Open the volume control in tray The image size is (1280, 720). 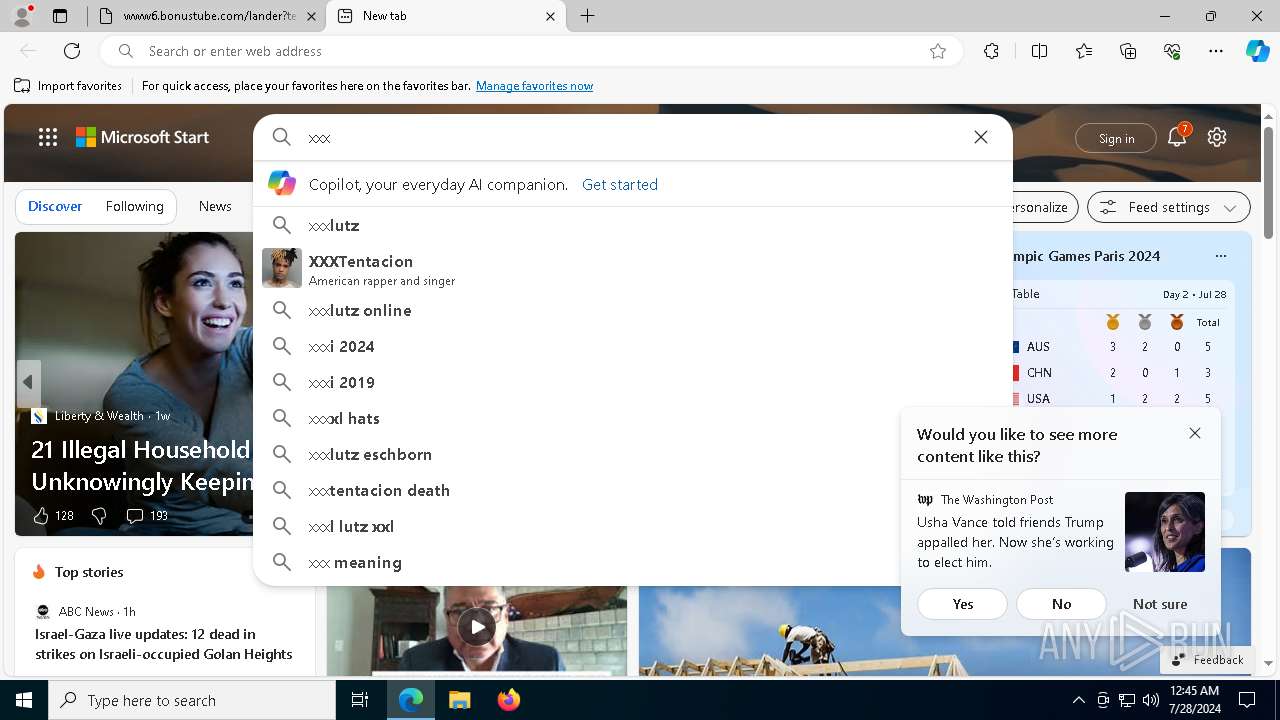tap(1150, 700)
